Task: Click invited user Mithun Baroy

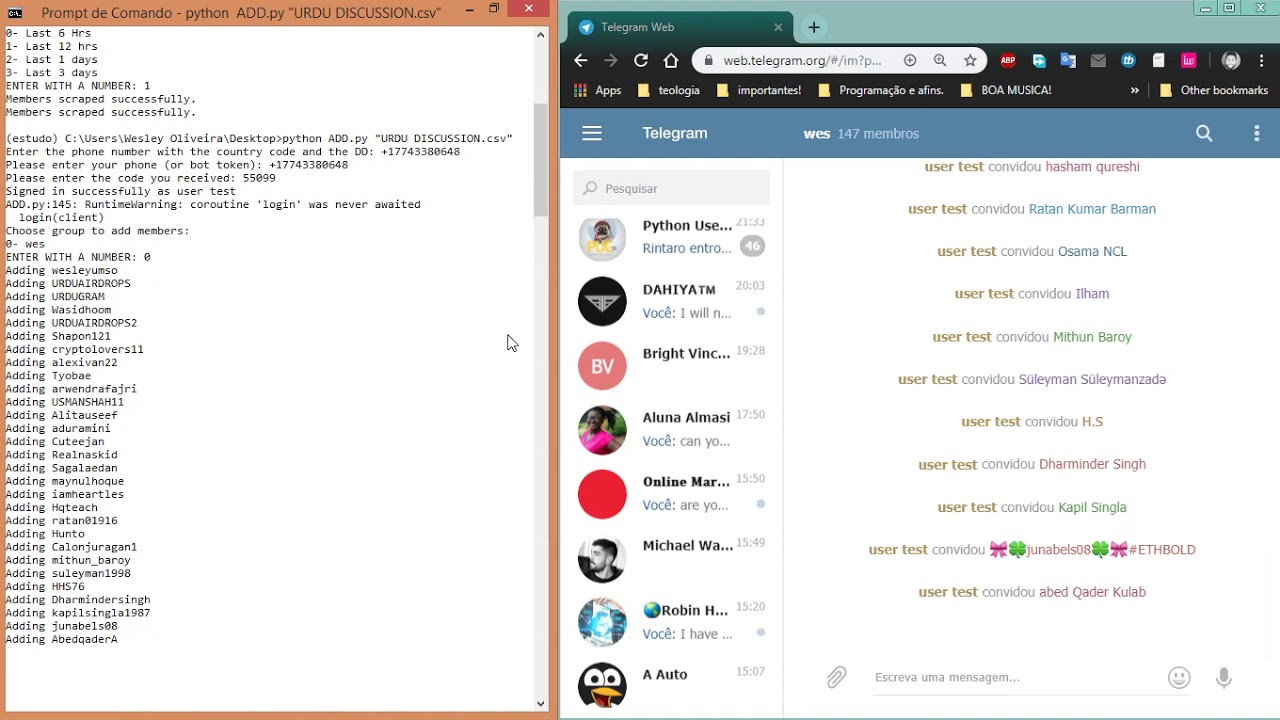Action: coord(1092,337)
